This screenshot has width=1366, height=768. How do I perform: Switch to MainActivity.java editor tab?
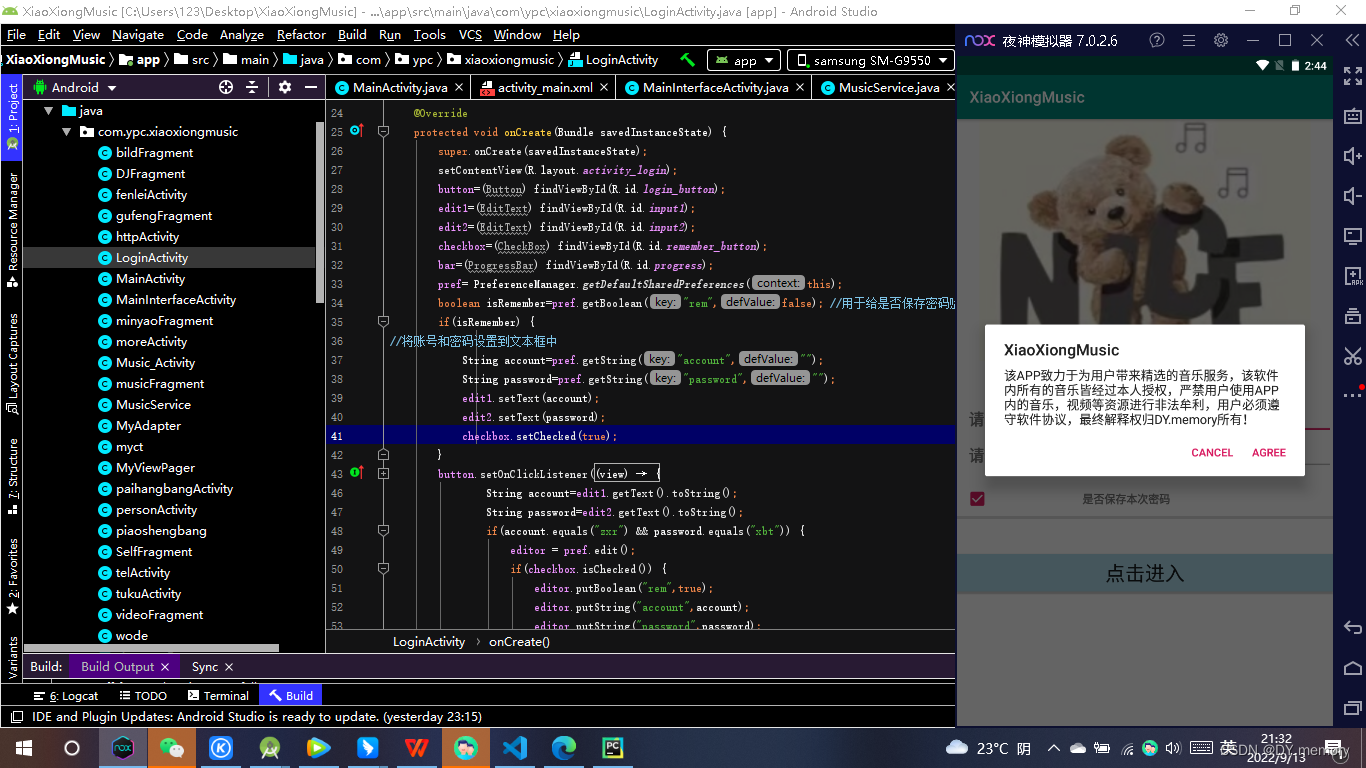click(x=400, y=87)
